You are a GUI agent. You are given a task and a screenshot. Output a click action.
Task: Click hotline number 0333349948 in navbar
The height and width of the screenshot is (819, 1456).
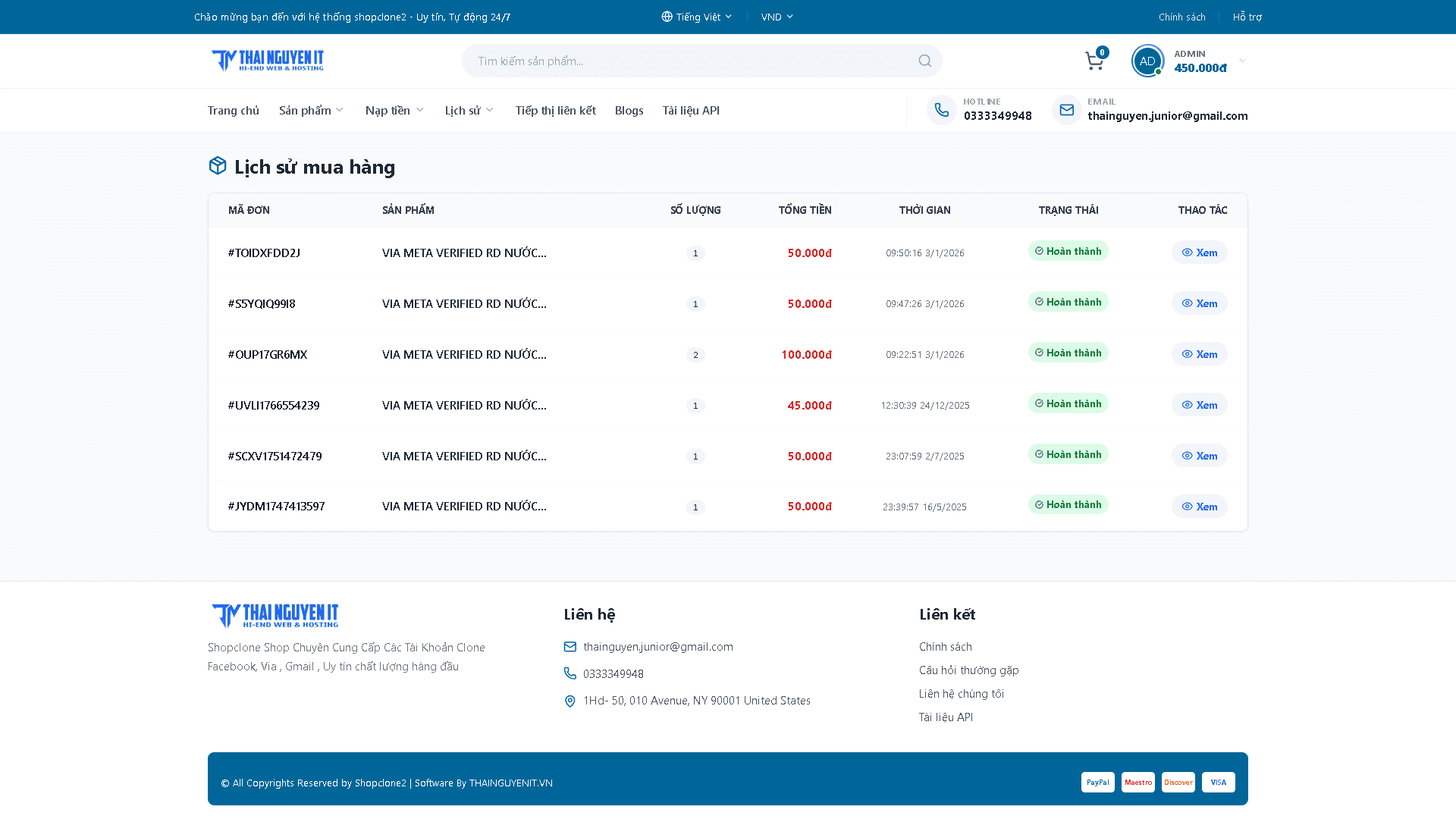[x=997, y=116]
